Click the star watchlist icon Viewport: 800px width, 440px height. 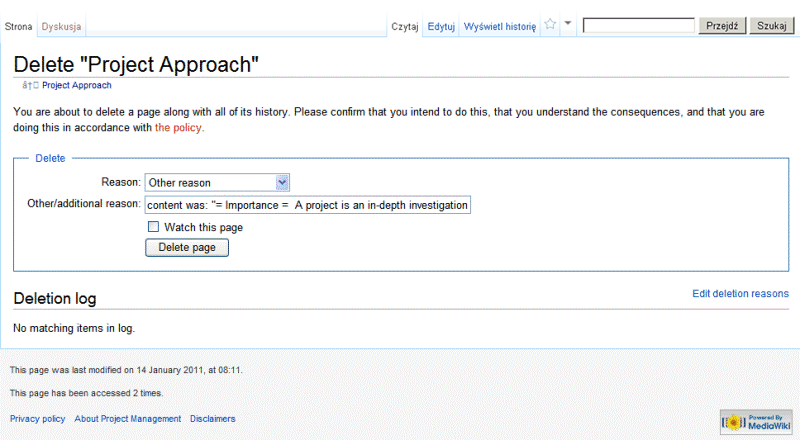(x=550, y=25)
